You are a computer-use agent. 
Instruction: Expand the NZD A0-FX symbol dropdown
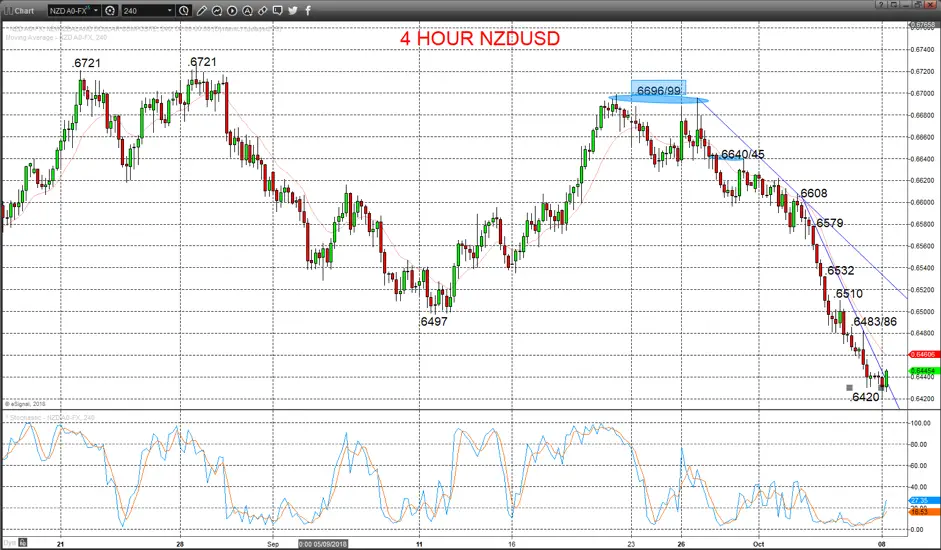pos(96,11)
